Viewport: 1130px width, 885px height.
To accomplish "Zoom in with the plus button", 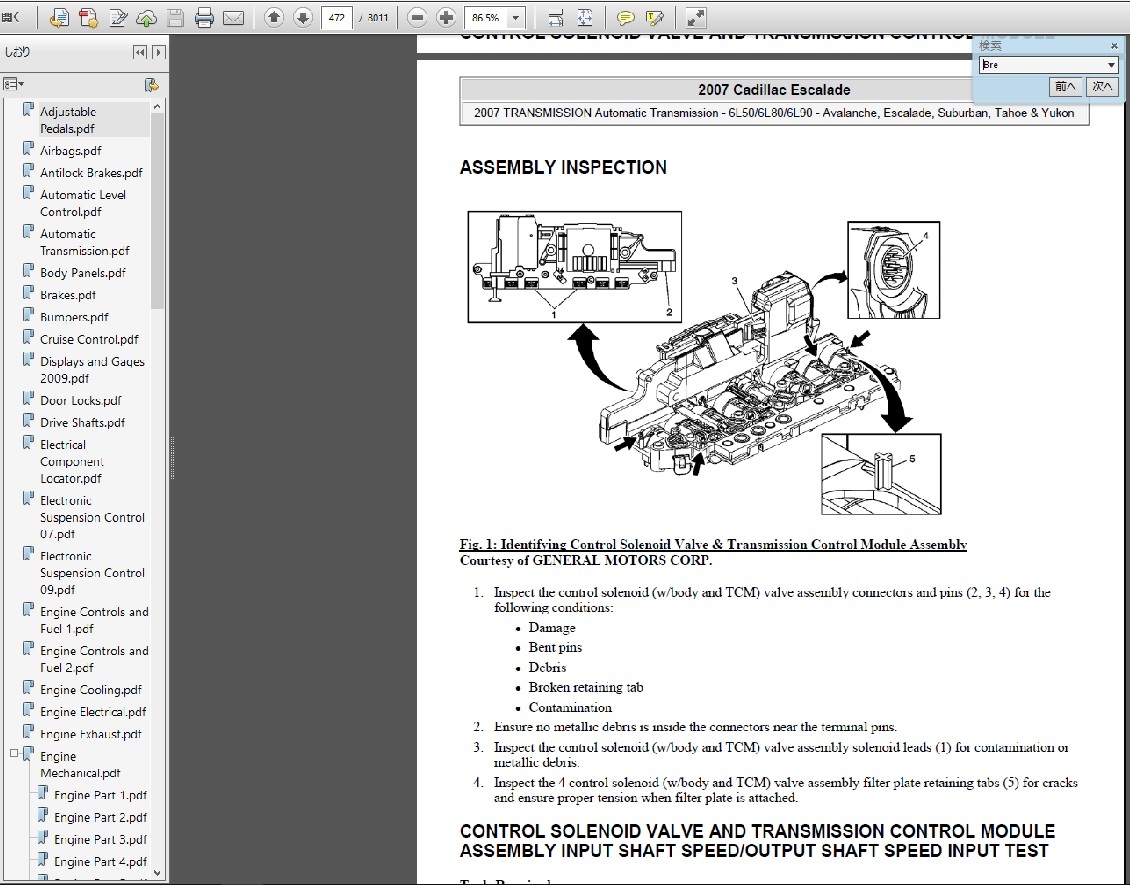I will tap(446, 17).
